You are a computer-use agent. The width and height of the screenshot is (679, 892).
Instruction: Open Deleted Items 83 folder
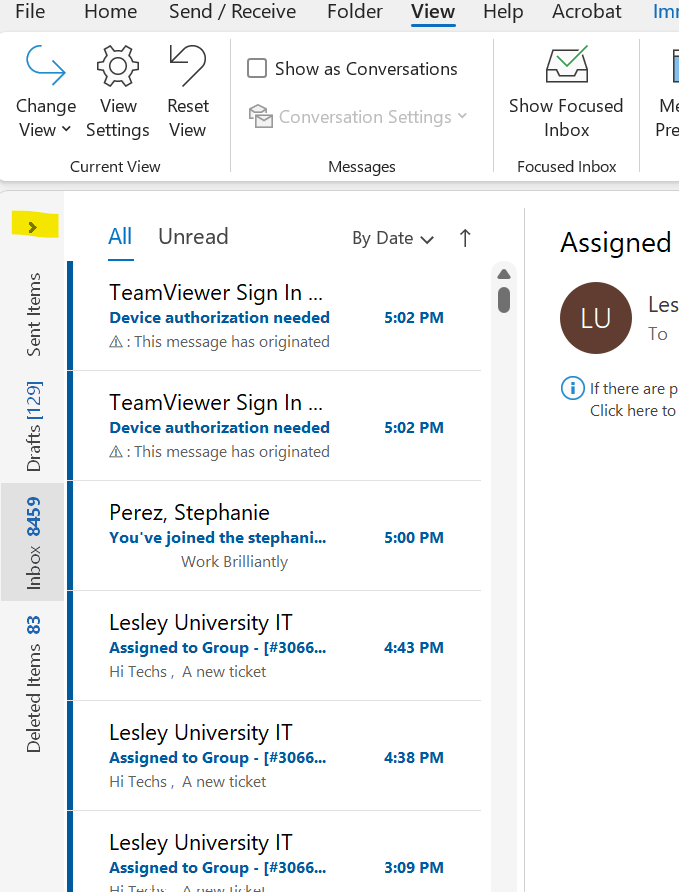click(34, 684)
